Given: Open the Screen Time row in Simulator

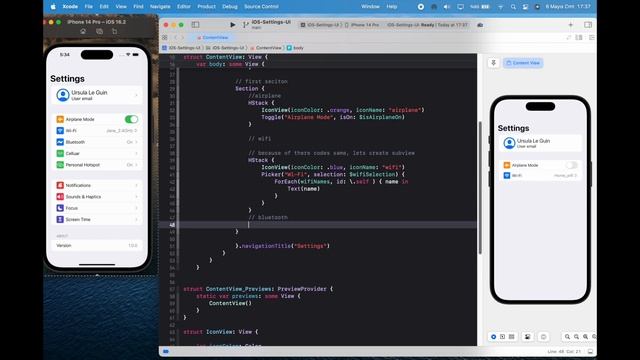Looking at the screenshot, I should tap(97, 220).
